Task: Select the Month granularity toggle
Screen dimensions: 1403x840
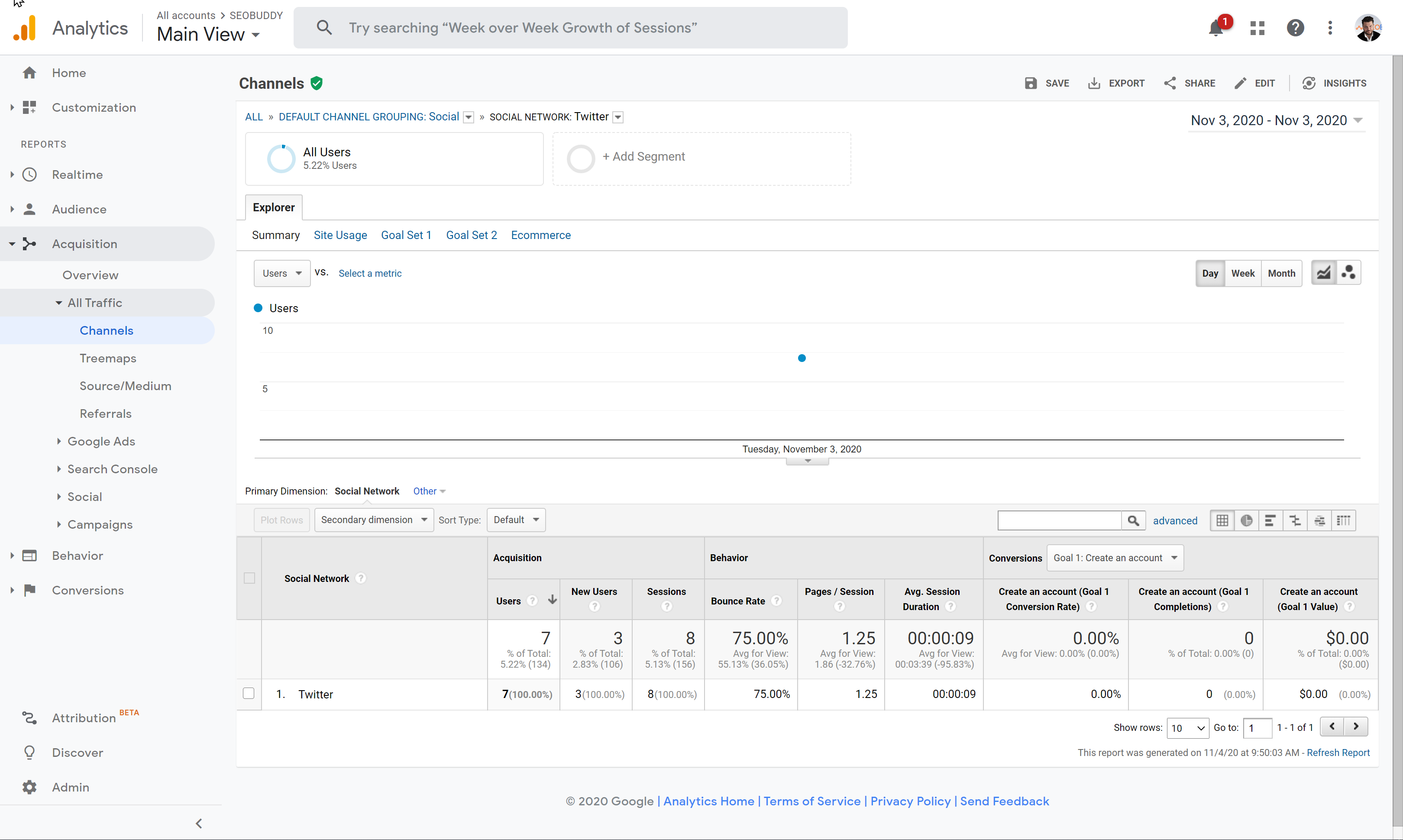Action: point(1281,273)
